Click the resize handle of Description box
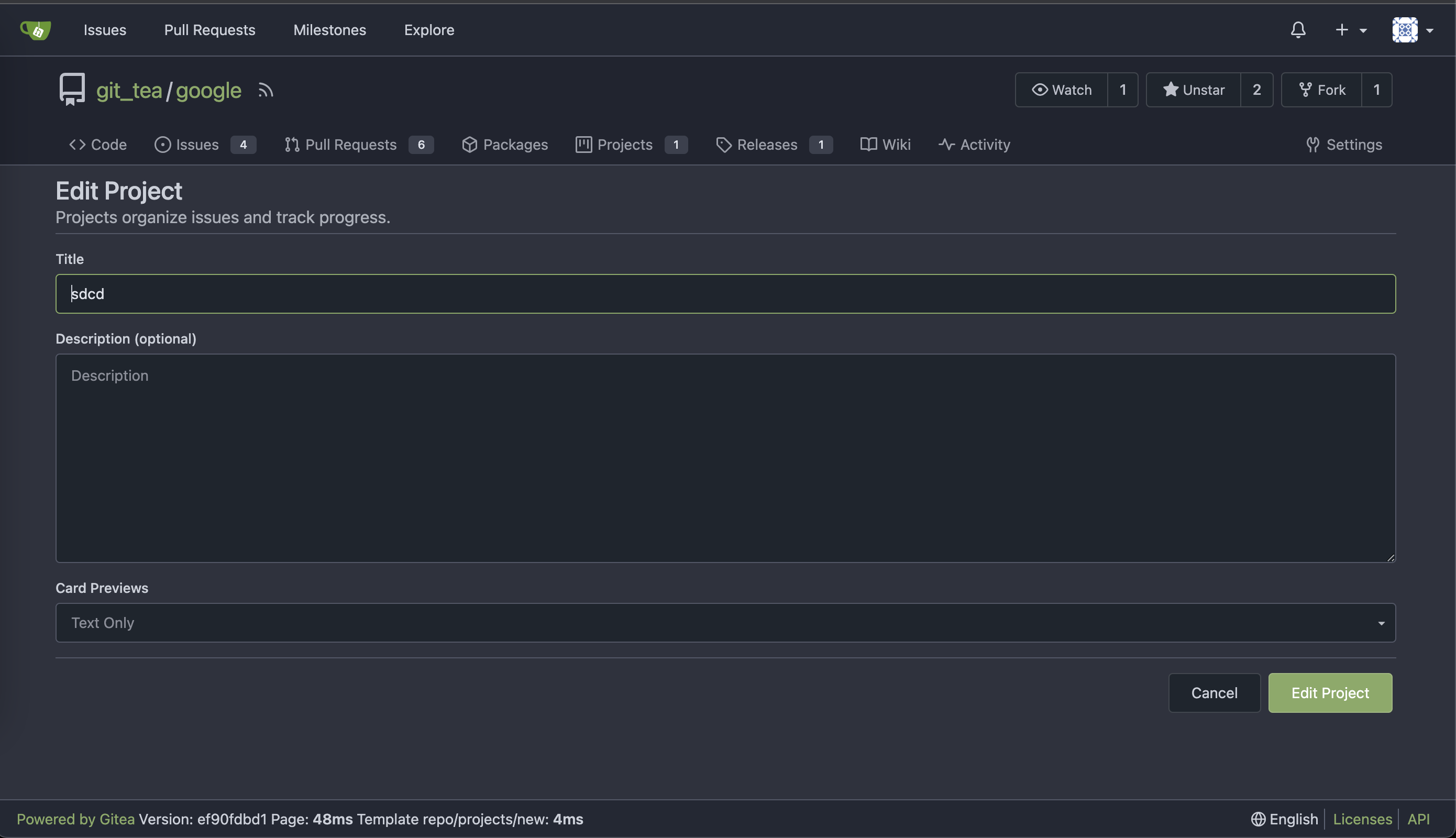Screen dimensions: 1456x838 1391,557
